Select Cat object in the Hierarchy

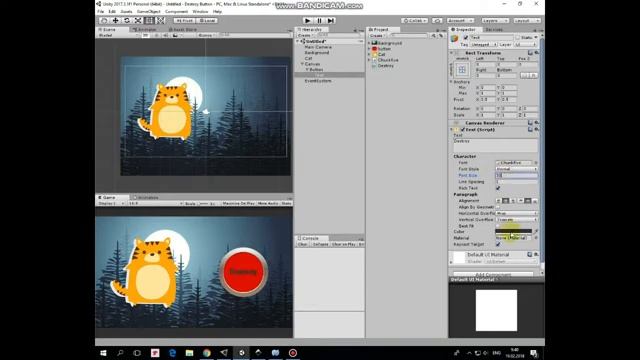[x=308, y=58]
